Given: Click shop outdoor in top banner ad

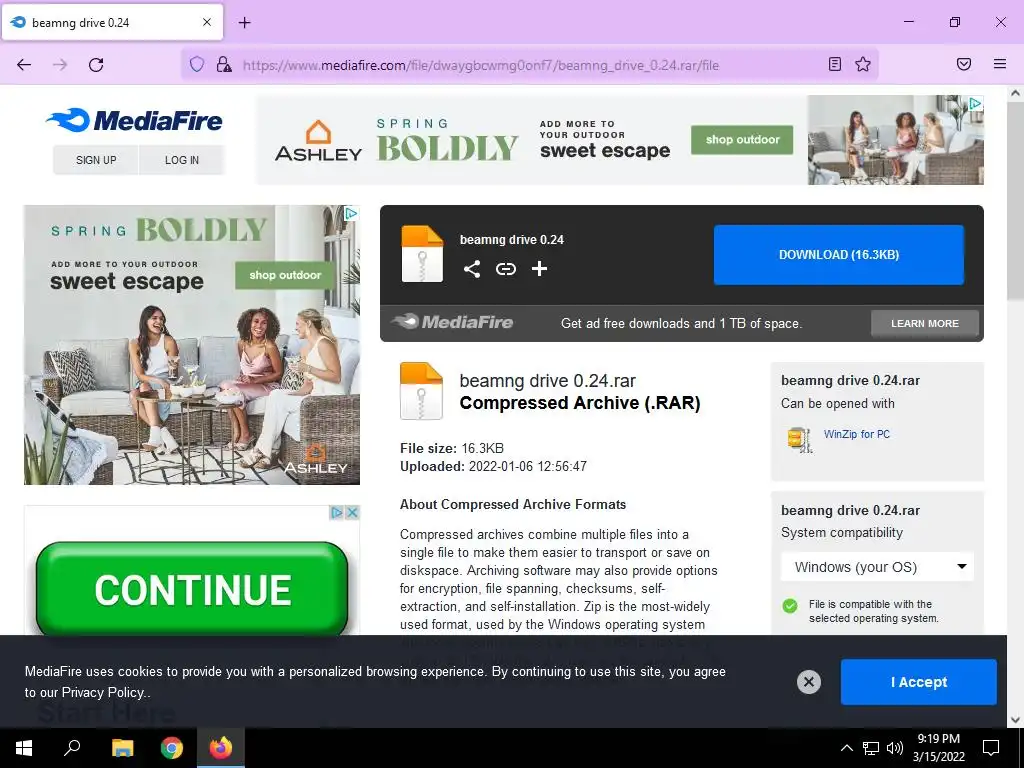Looking at the screenshot, I should pyautogui.click(x=742, y=140).
